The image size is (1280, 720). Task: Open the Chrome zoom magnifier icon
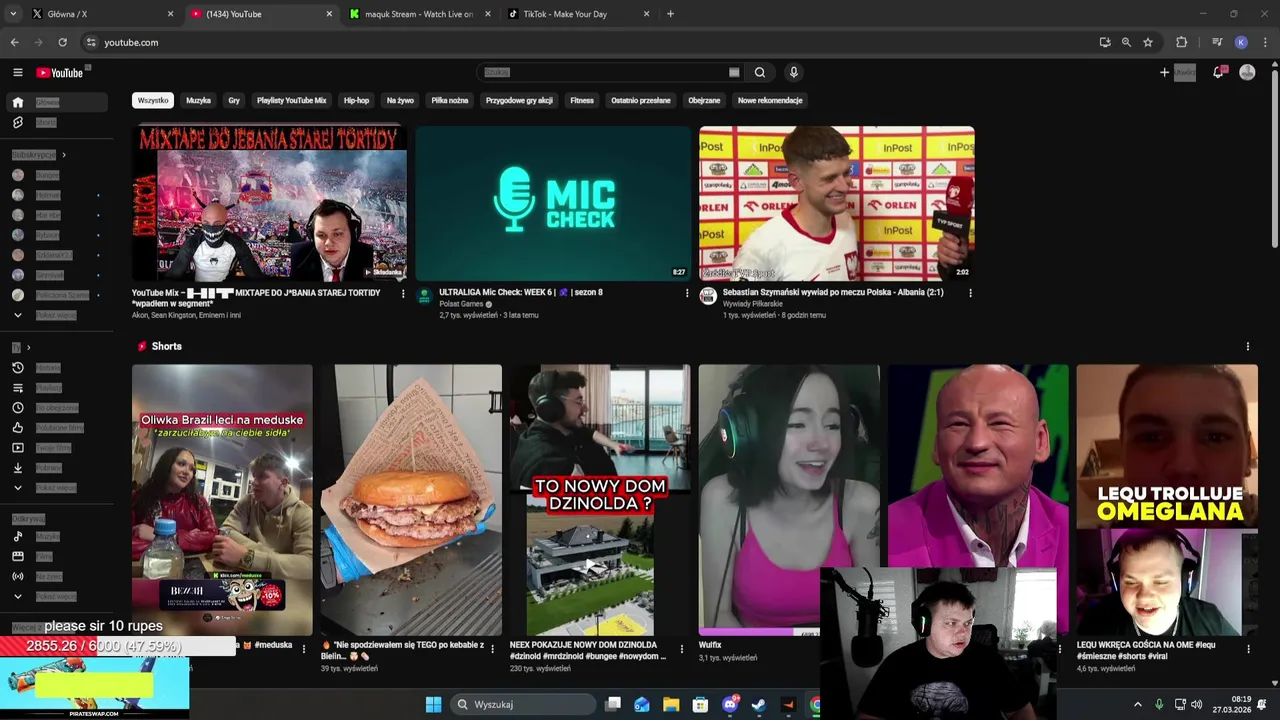(1126, 42)
